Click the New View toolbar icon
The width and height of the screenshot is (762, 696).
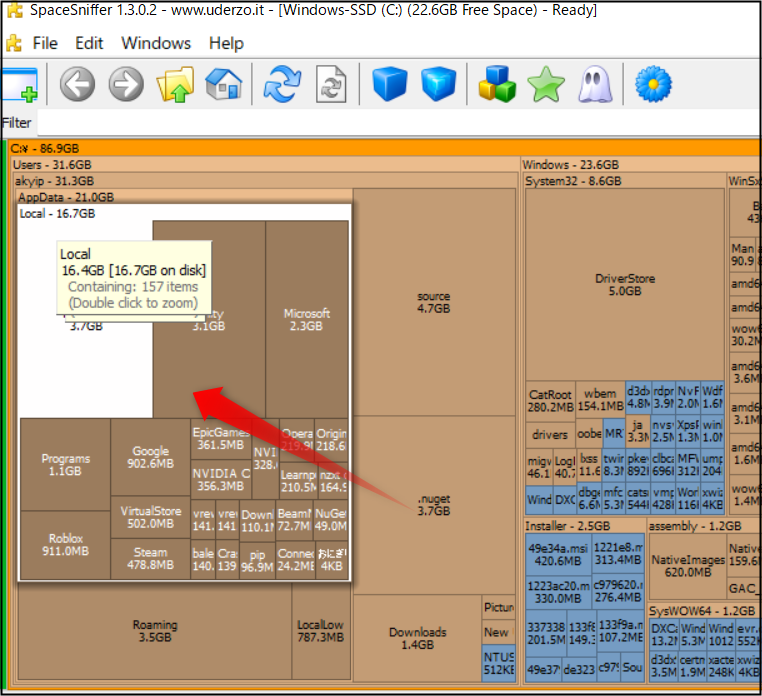19,84
